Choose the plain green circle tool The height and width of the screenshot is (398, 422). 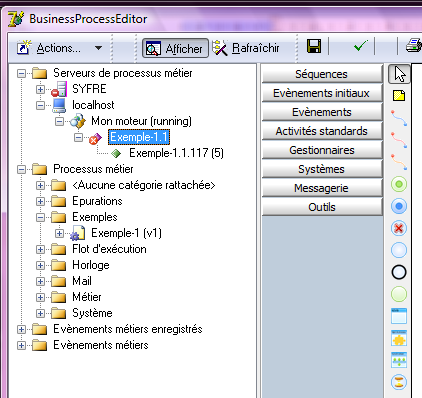point(399,294)
